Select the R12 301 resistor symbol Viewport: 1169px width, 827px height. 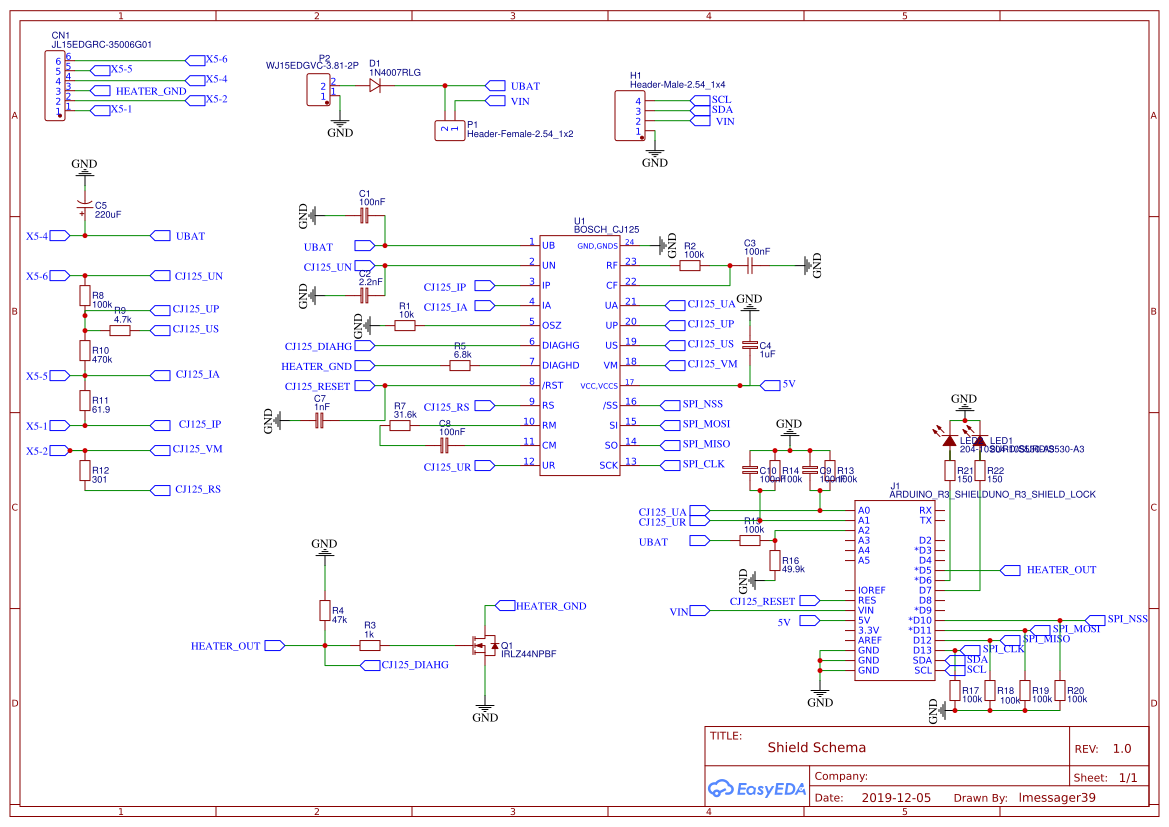tap(85, 471)
